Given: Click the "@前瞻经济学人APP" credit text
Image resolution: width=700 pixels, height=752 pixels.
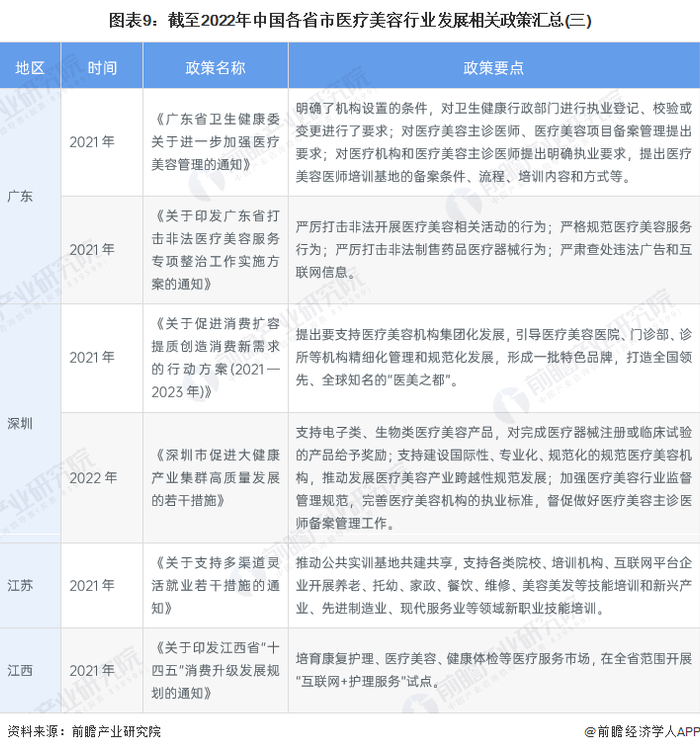Looking at the screenshot, I should (x=642, y=731).
